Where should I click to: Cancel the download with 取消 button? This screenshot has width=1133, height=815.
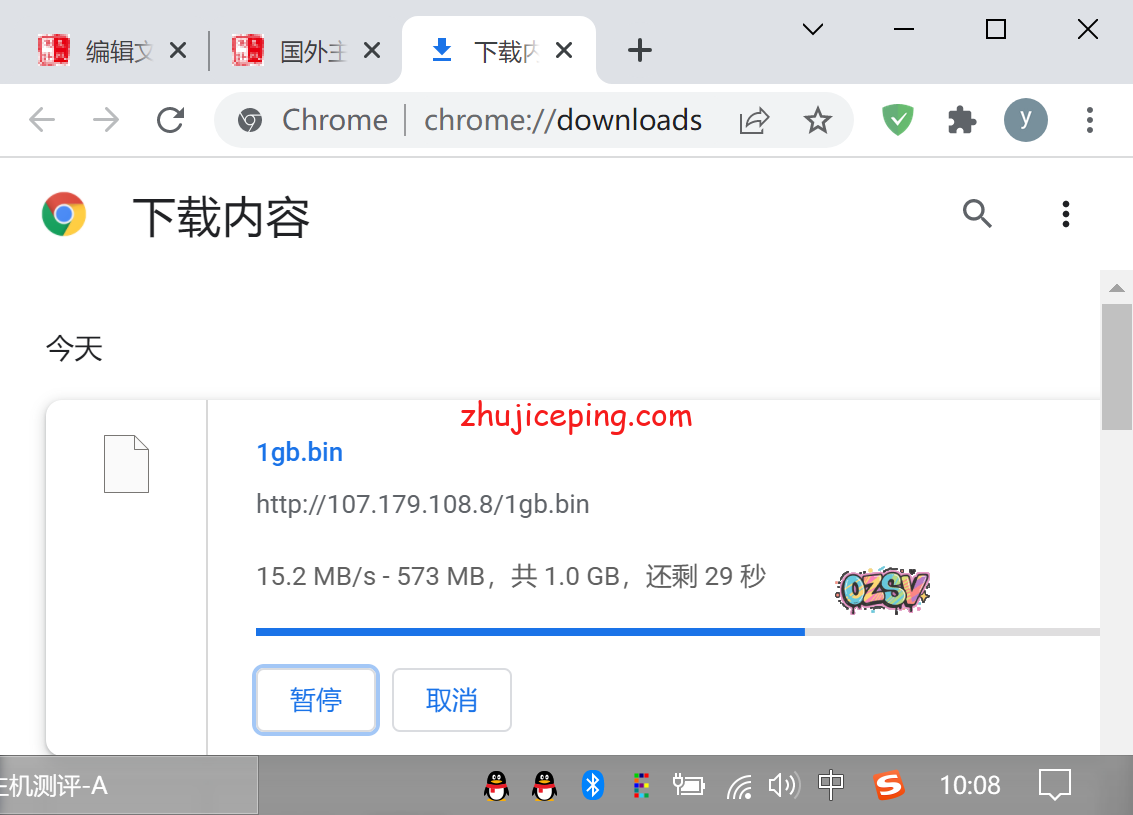click(x=452, y=700)
